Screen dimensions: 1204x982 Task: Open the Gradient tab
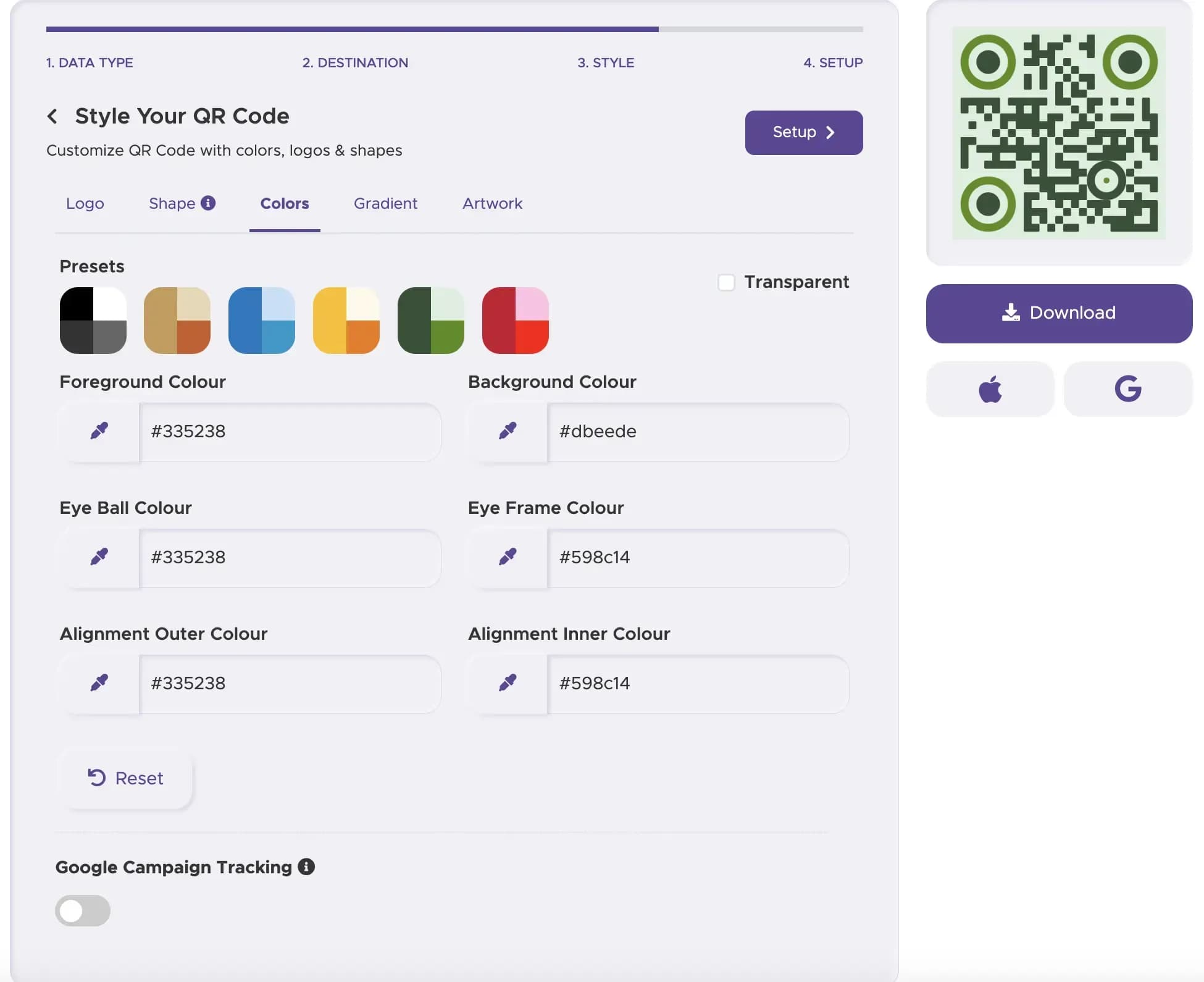386,203
